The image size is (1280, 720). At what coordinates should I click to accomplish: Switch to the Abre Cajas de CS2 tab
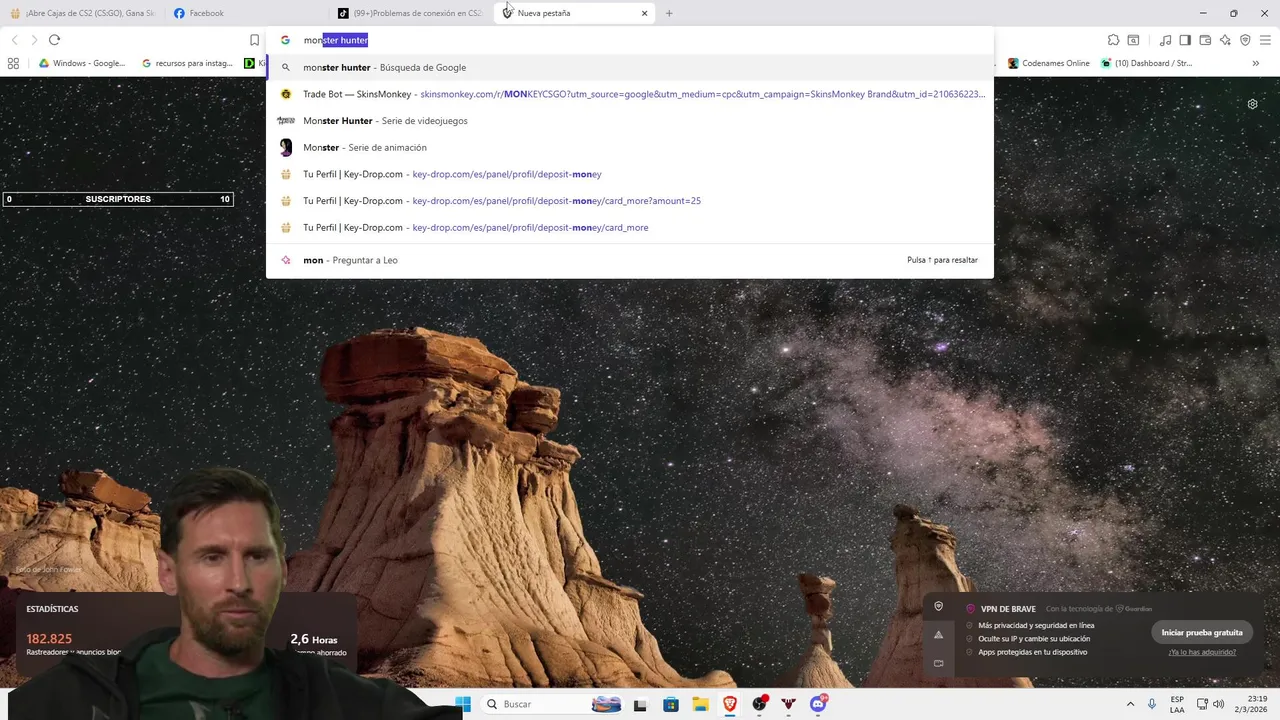coord(82,13)
